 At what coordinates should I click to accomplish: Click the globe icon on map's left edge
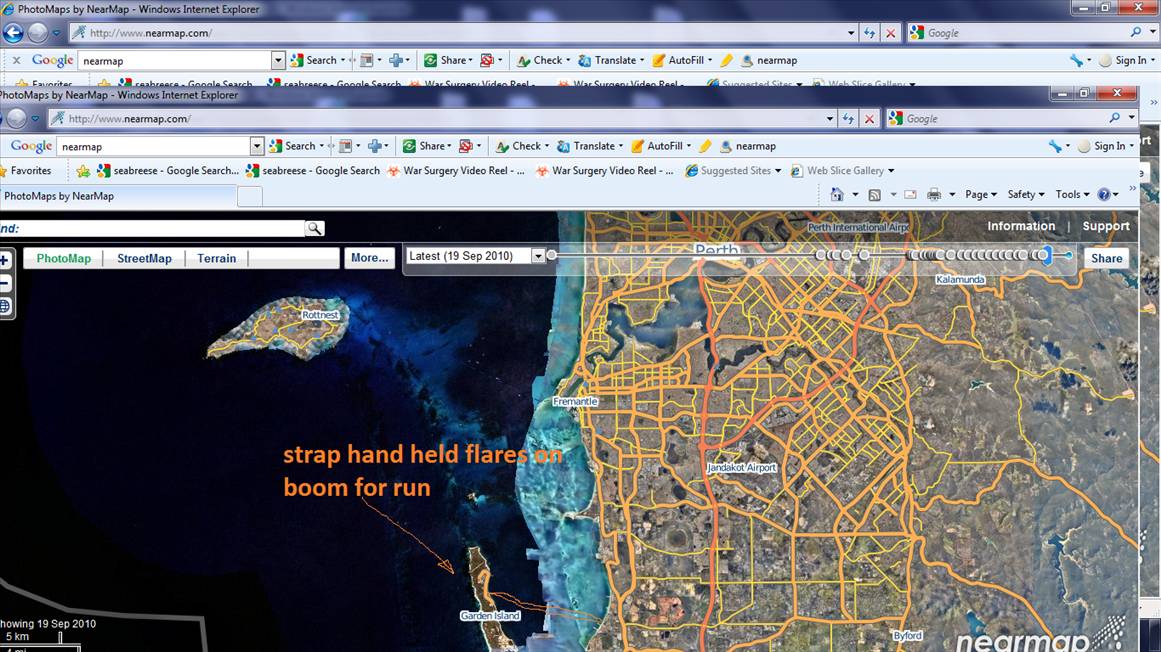coord(5,307)
